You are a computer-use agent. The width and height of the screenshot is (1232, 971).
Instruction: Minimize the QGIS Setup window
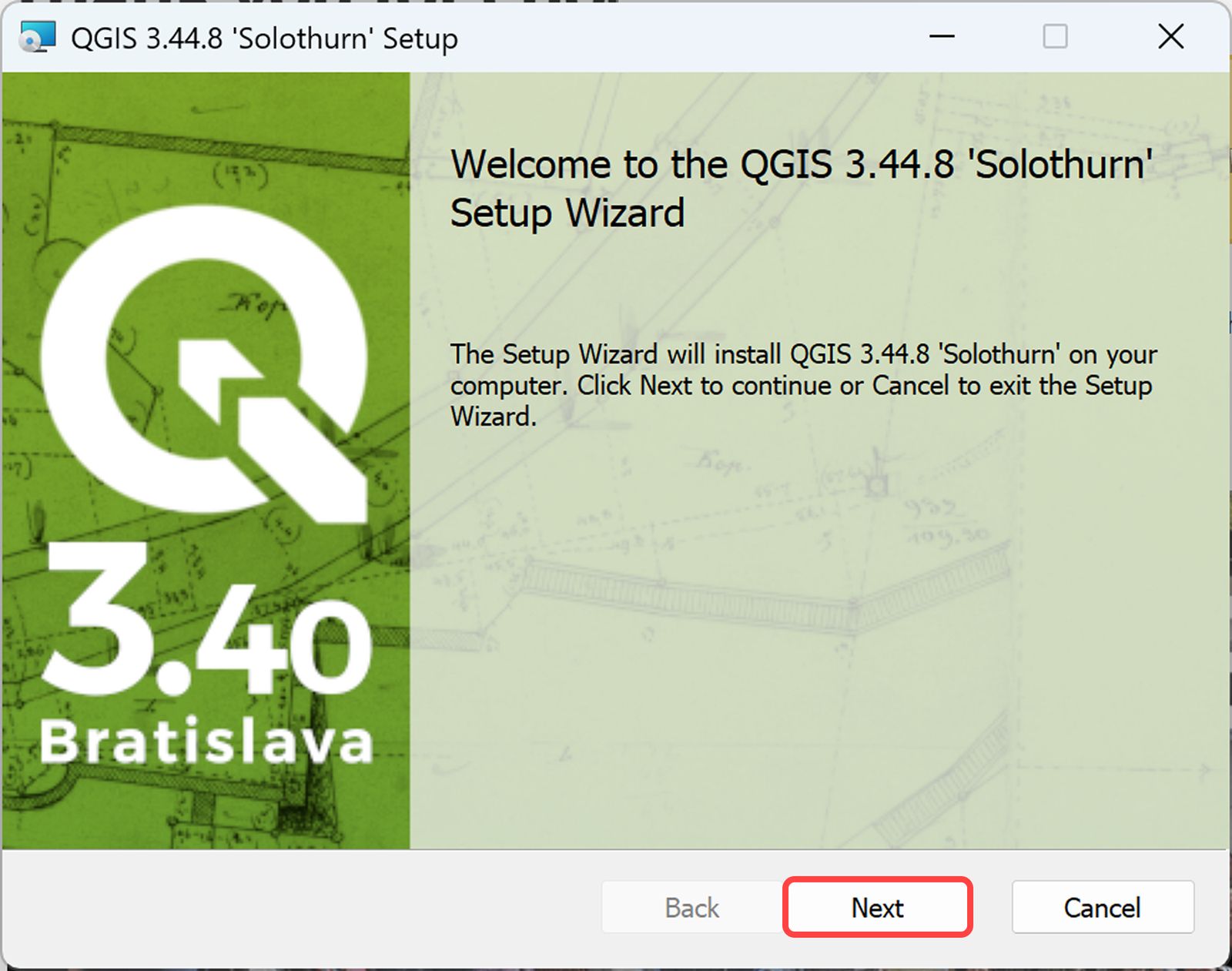coord(942,36)
